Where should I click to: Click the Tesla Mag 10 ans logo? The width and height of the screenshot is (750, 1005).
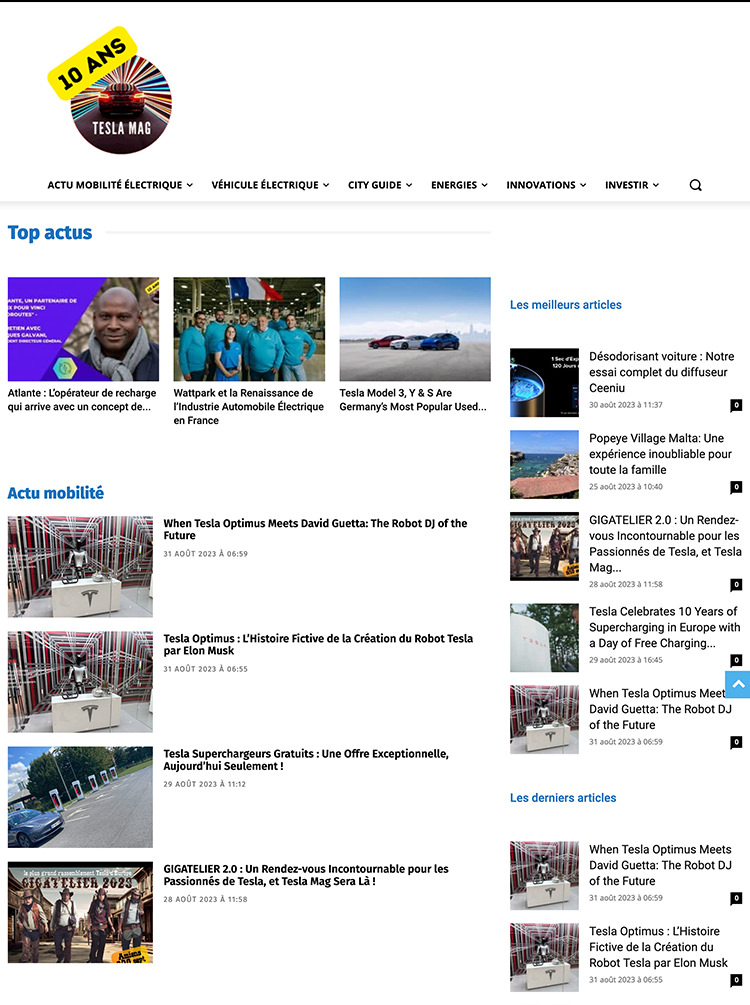pyautogui.click(x=110, y=90)
